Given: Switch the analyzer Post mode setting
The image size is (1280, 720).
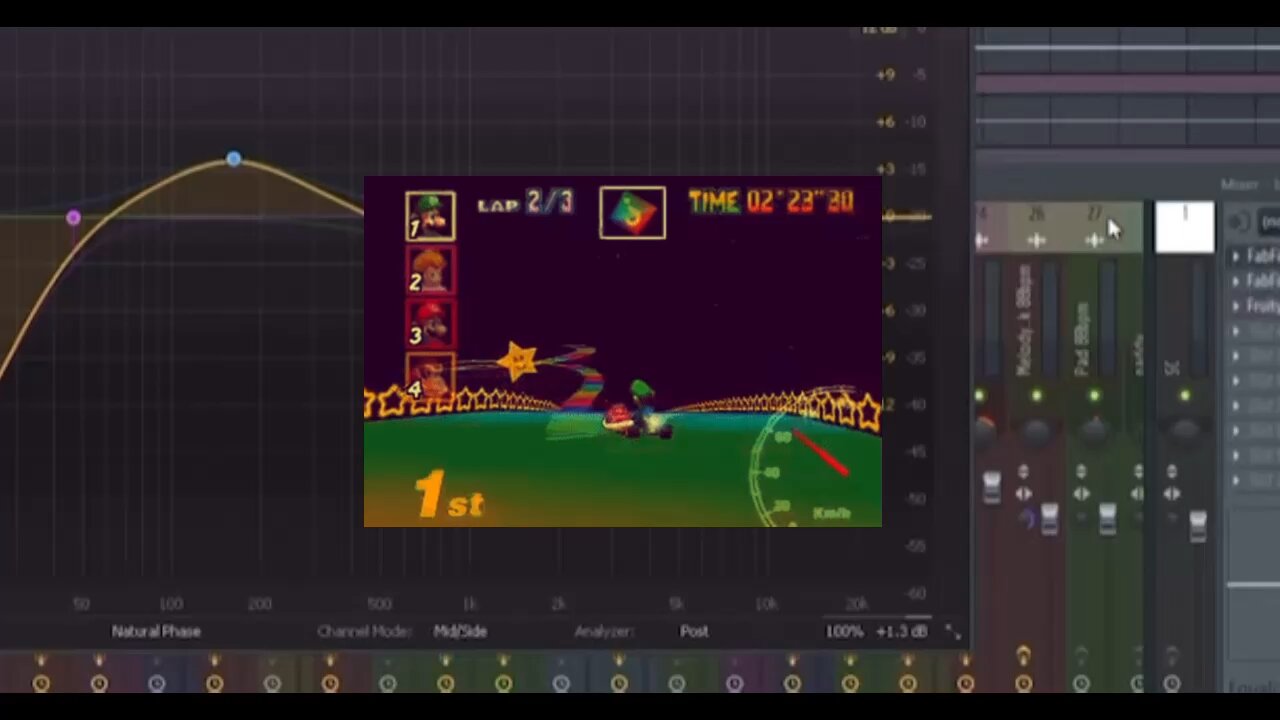Looking at the screenshot, I should tap(694, 631).
